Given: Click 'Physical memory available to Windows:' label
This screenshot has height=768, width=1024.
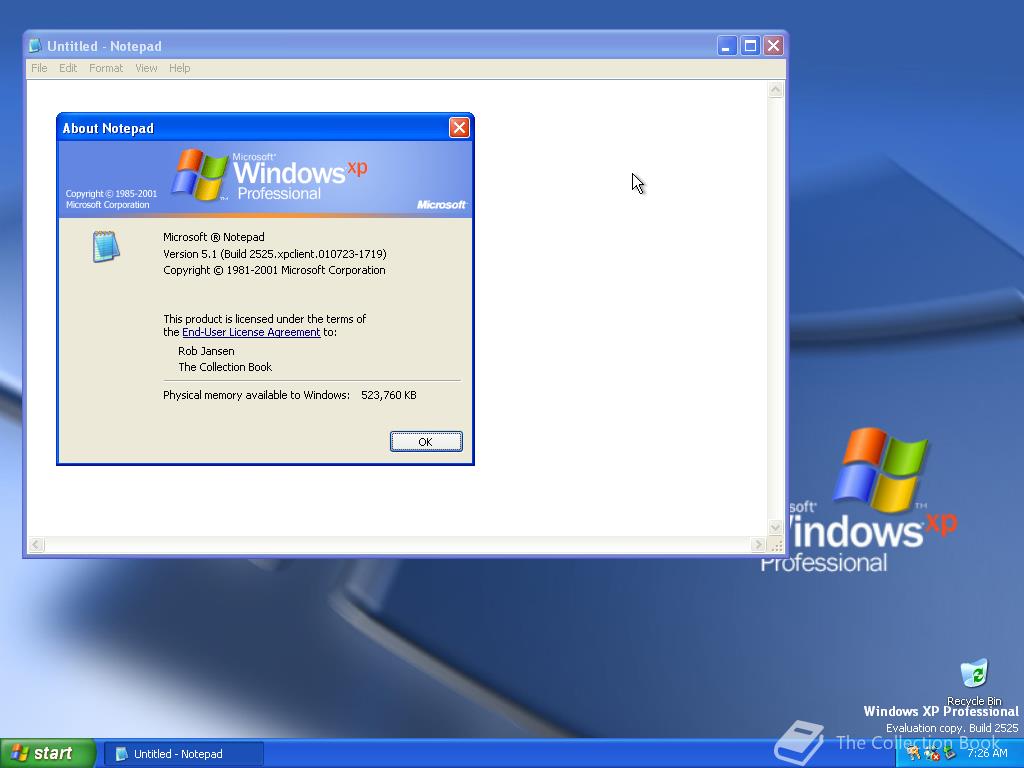Looking at the screenshot, I should pyautogui.click(x=256, y=395).
